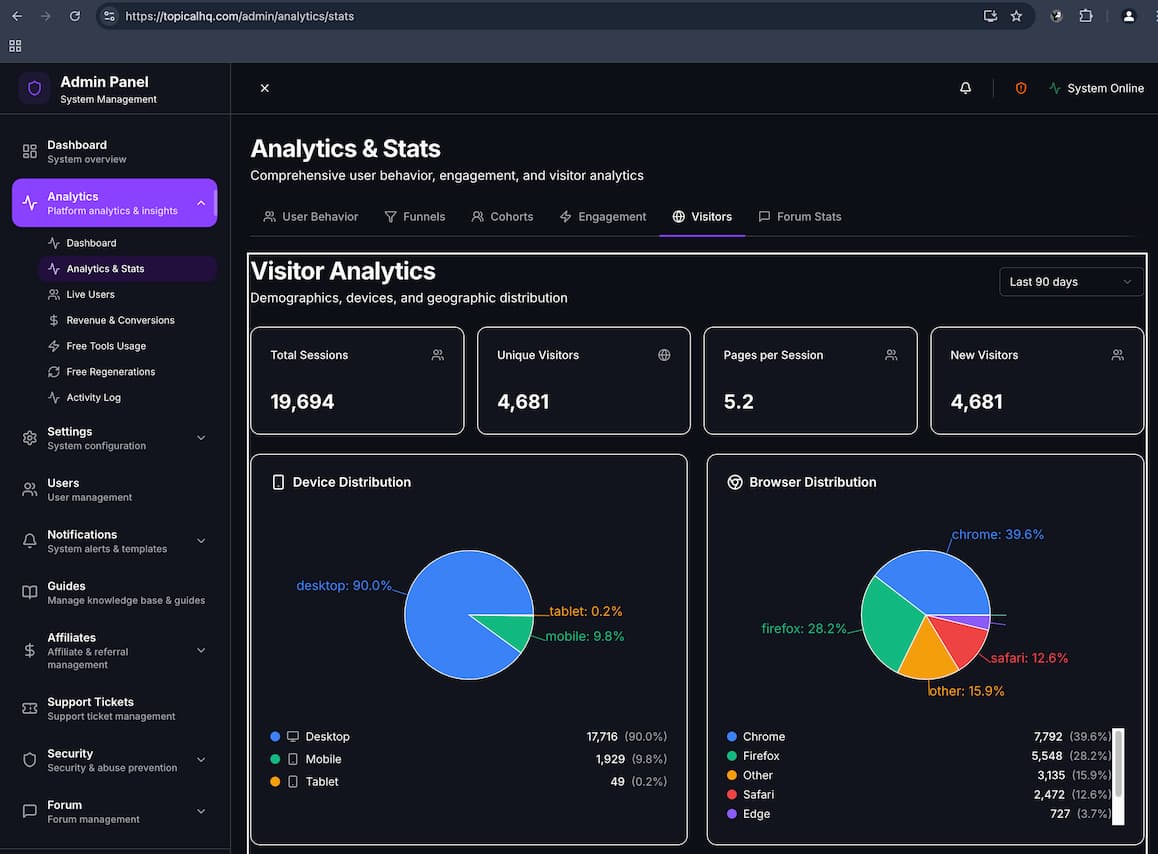1158x854 pixels.
Task: Click the Notifications bell icon in sidebar
Action: point(30,541)
